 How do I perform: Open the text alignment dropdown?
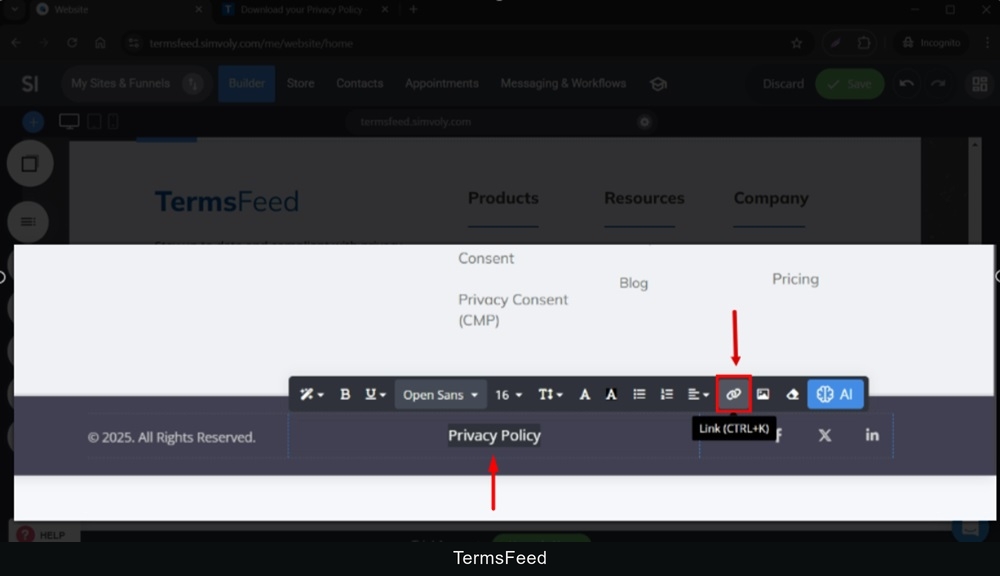point(698,395)
